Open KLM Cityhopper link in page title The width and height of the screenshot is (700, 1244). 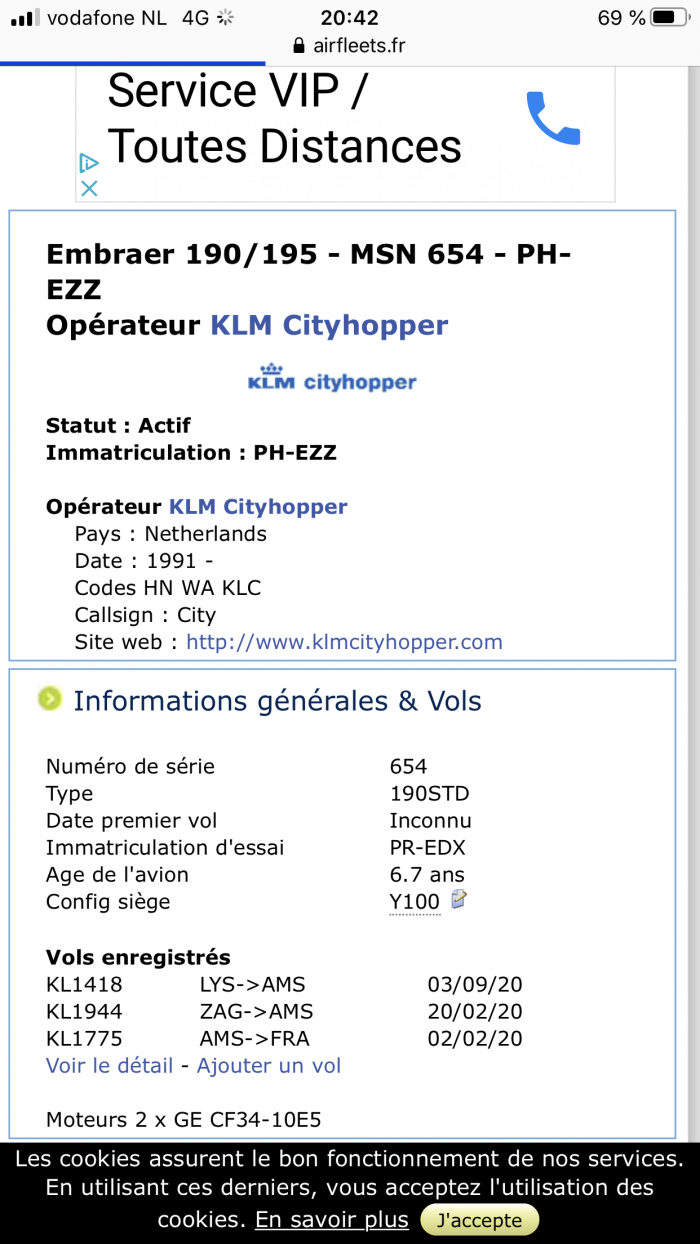tap(328, 325)
